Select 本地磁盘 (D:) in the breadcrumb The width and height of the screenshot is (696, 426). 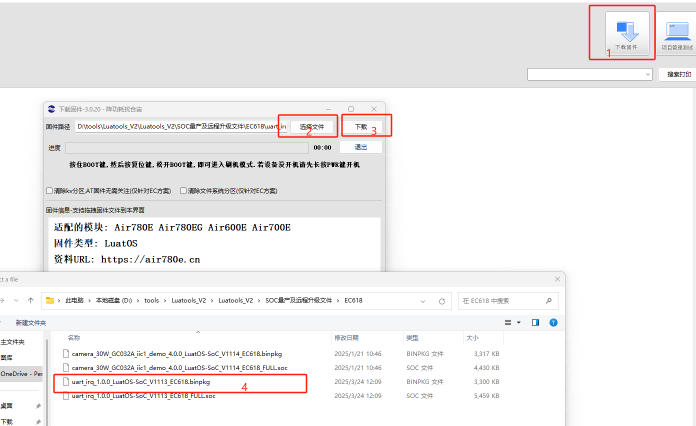114,300
